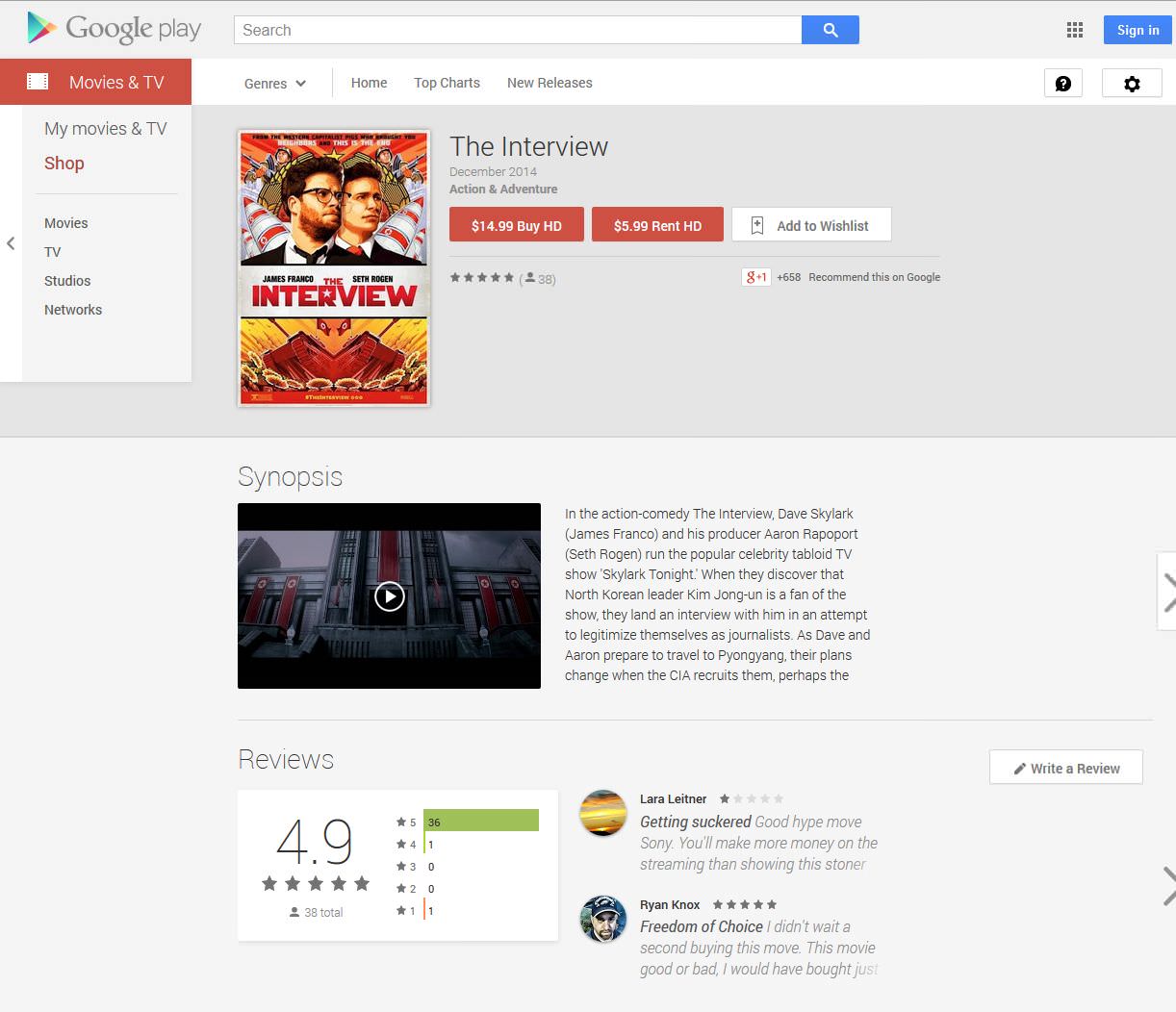Go to the Home tab
The height and width of the screenshot is (1012, 1176).
(370, 83)
